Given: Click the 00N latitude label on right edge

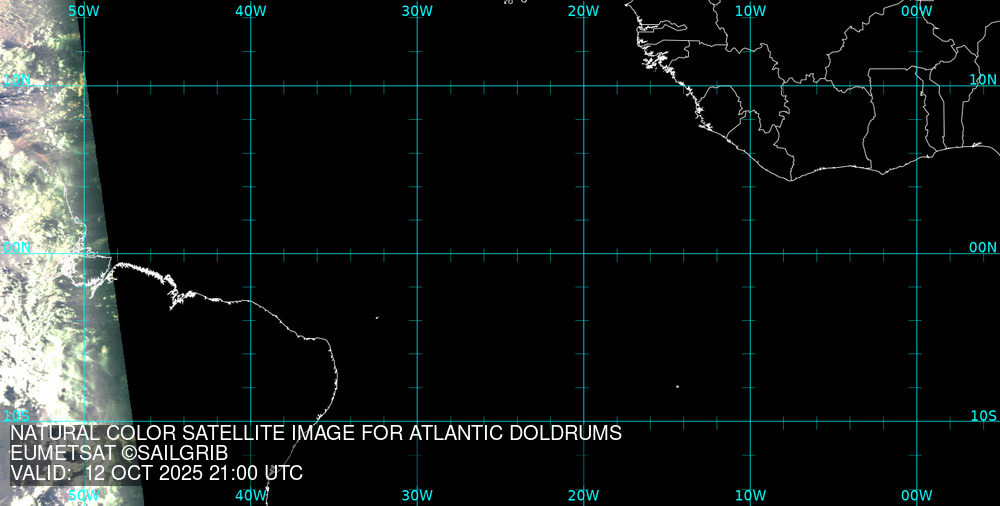Looking at the screenshot, I should (983, 247).
